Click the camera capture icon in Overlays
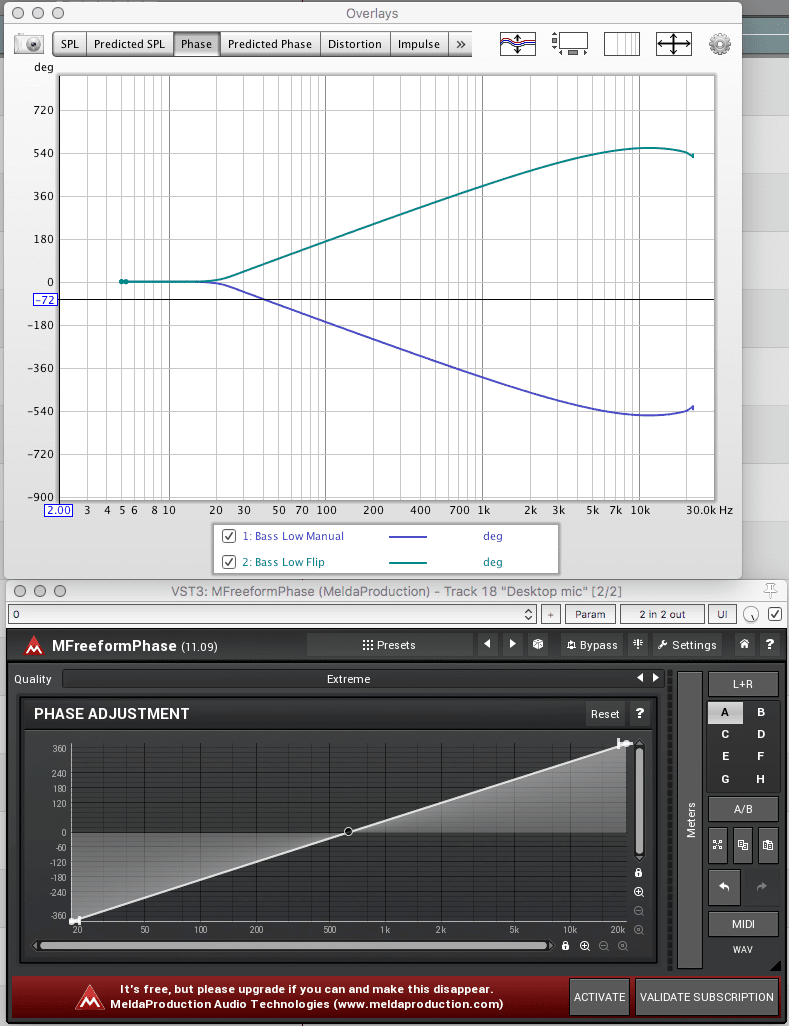 click(x=33, y=44)
